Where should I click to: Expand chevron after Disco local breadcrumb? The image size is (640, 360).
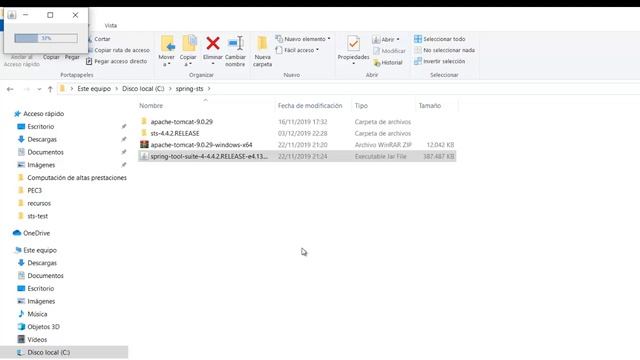pos(170,89)
